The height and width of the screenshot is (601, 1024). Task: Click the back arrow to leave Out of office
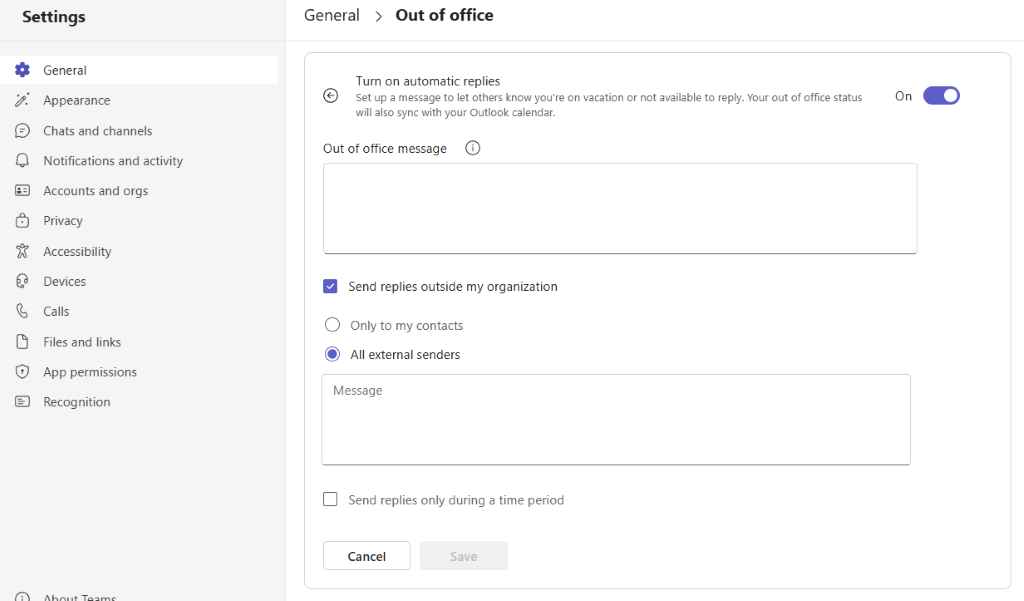pos(330,95)
